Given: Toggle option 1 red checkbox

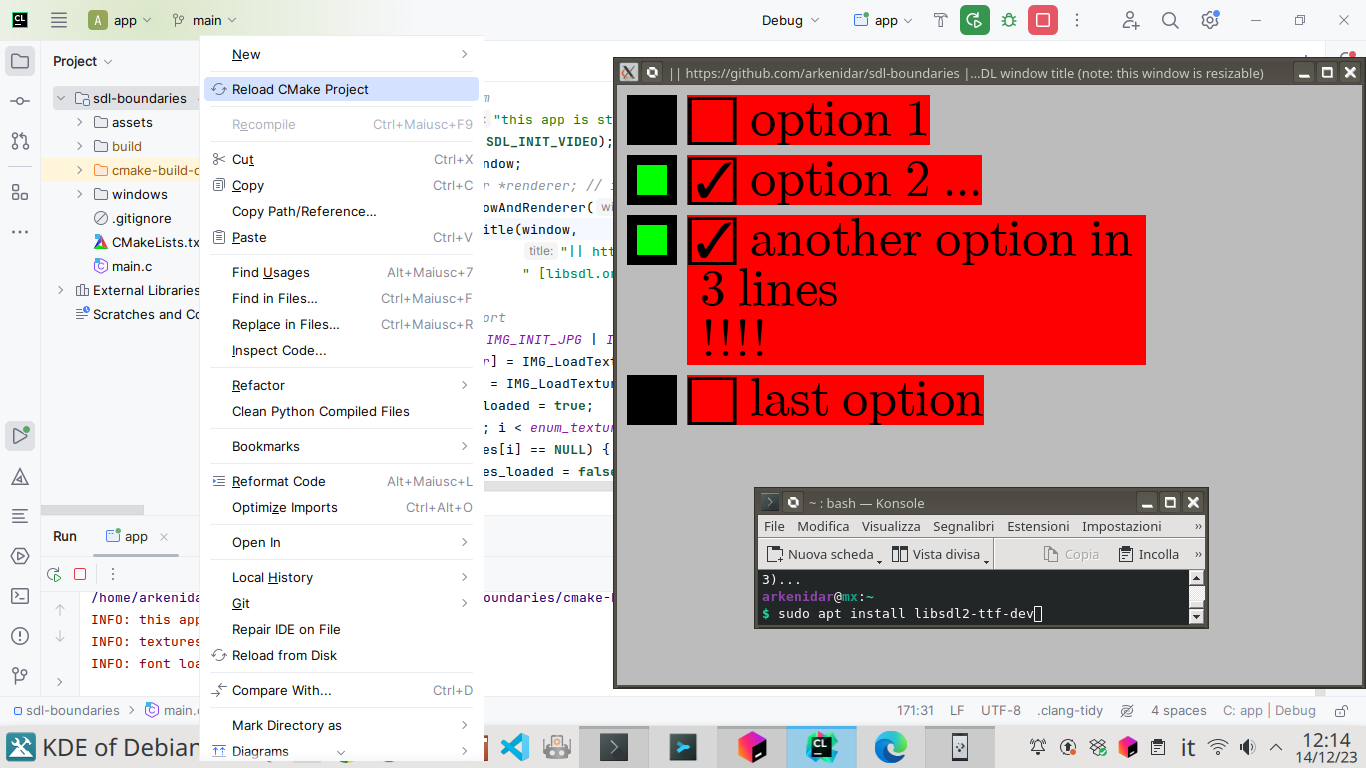Looking at the screenshot, I should pos(712,120).
